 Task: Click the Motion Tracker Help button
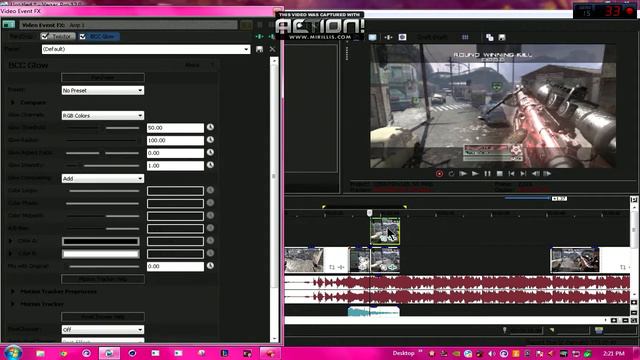click(103, 279)
